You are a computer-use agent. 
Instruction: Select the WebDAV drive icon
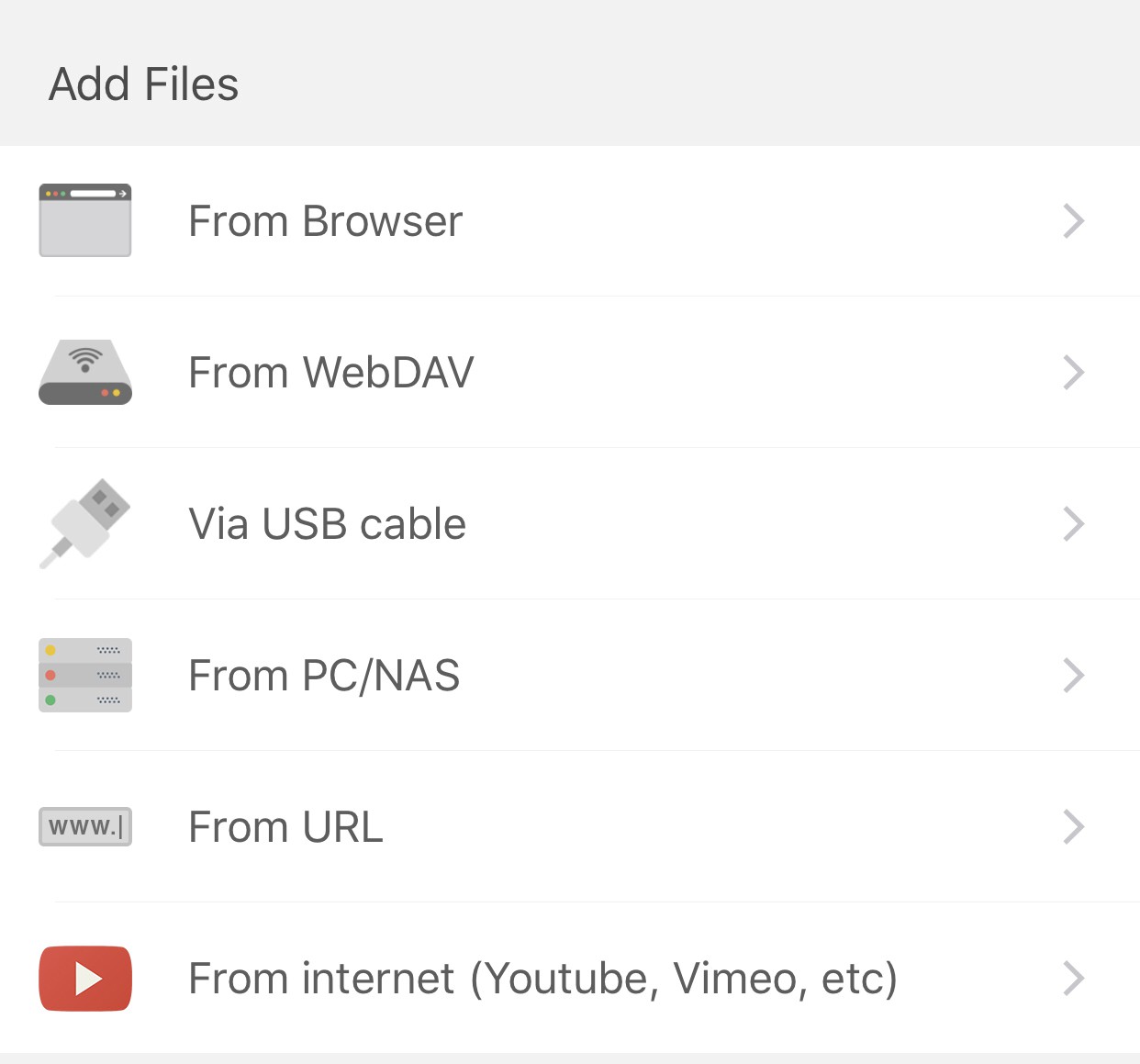tap(85, 372)
